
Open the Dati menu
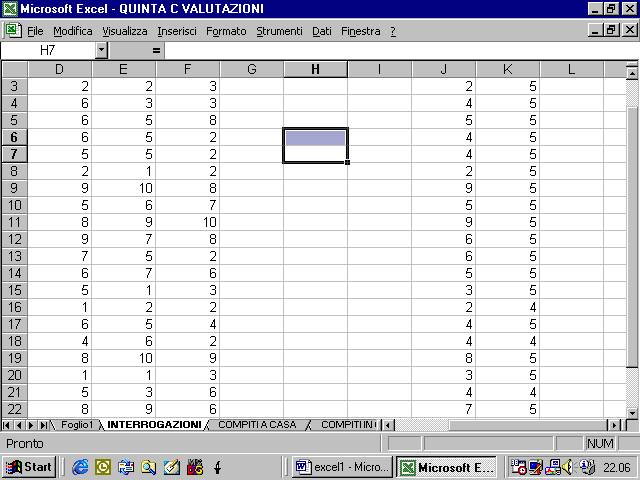[x=321, y=31]
